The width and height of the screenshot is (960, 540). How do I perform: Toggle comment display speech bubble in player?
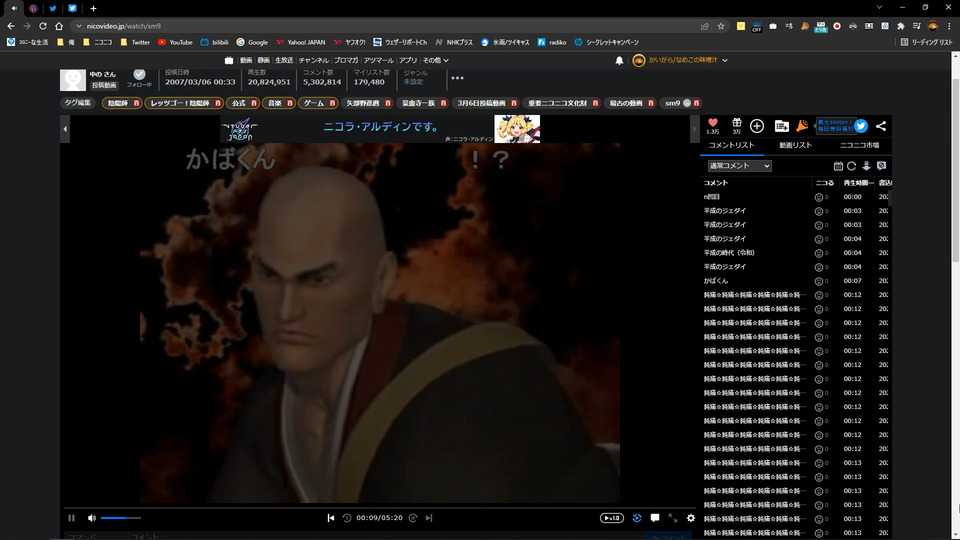coord(654,518)
